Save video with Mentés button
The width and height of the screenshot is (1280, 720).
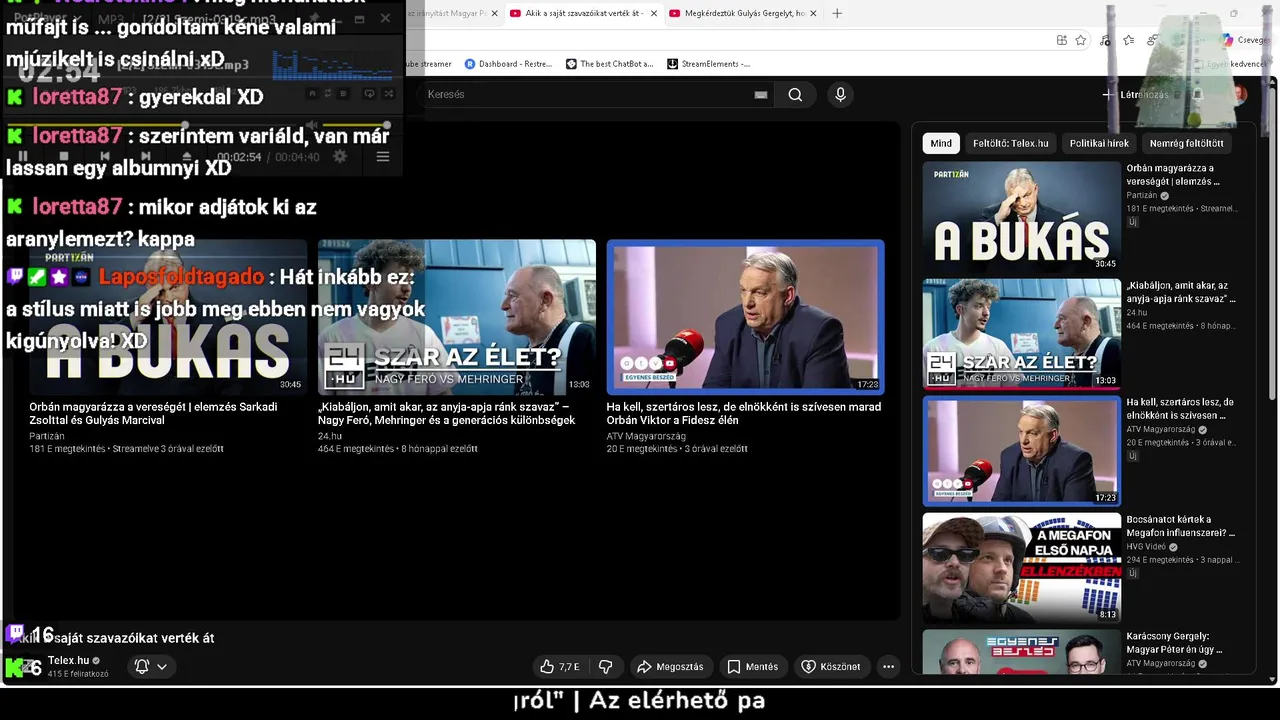[753, 667]
